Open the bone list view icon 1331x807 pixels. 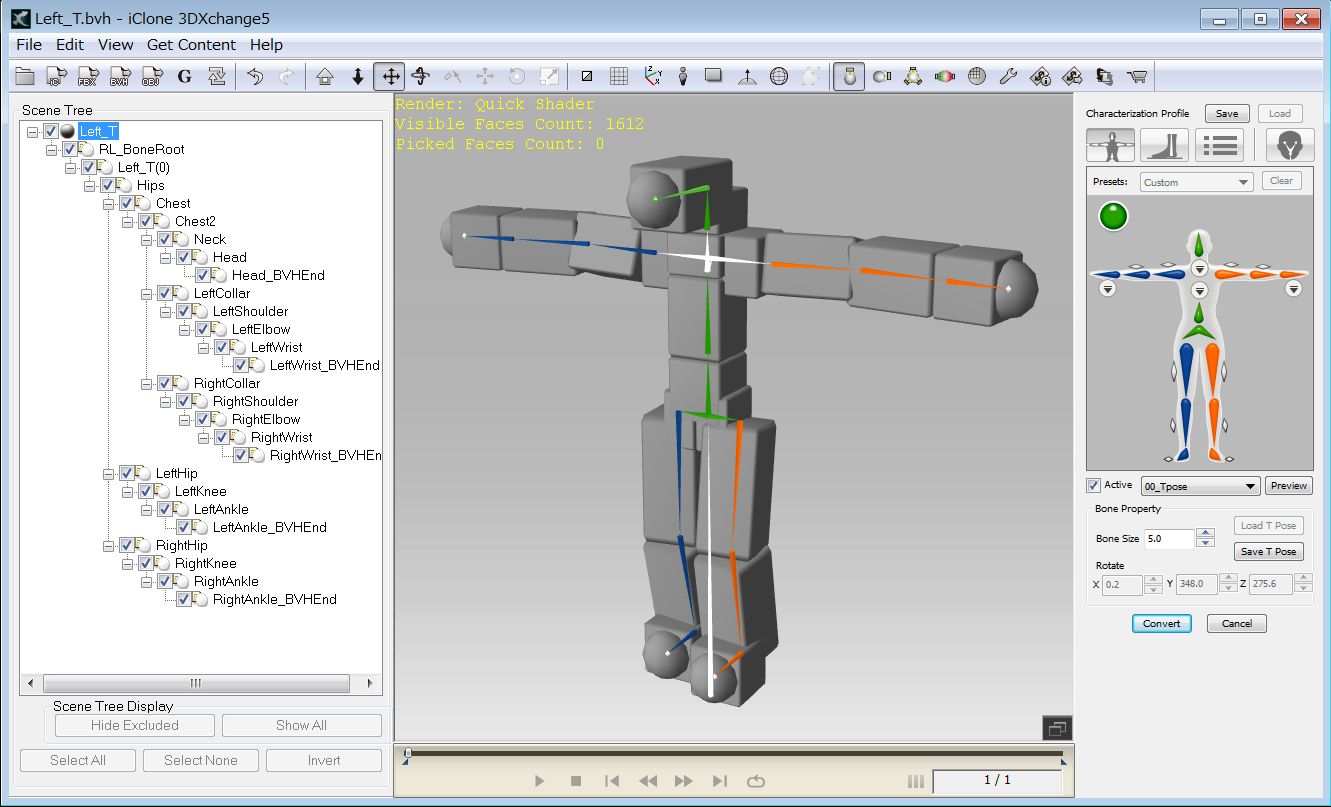click(1218, 145)
